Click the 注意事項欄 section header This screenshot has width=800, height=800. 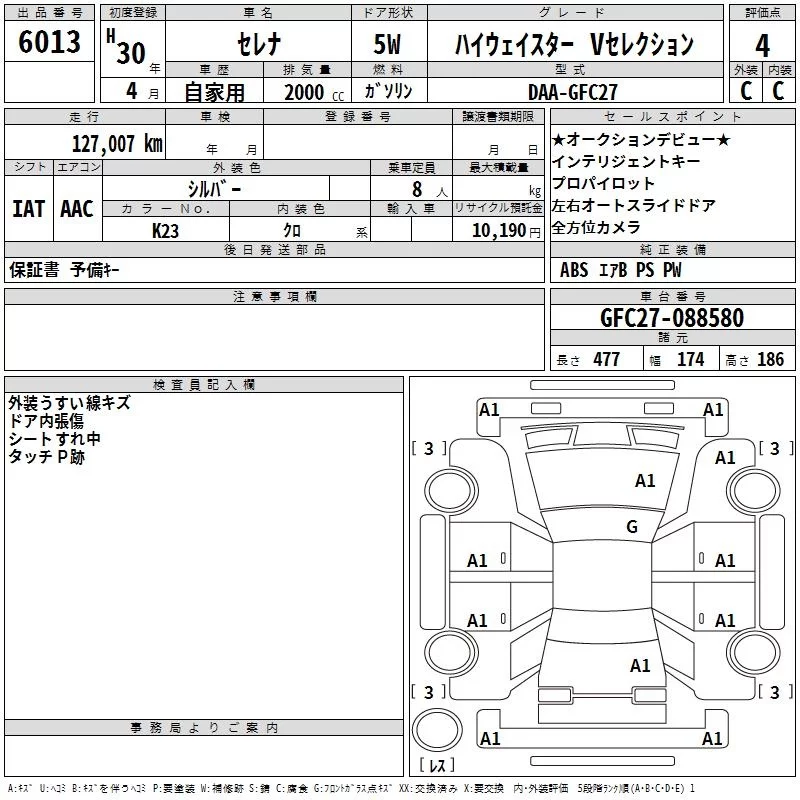[x=274, y=296]
